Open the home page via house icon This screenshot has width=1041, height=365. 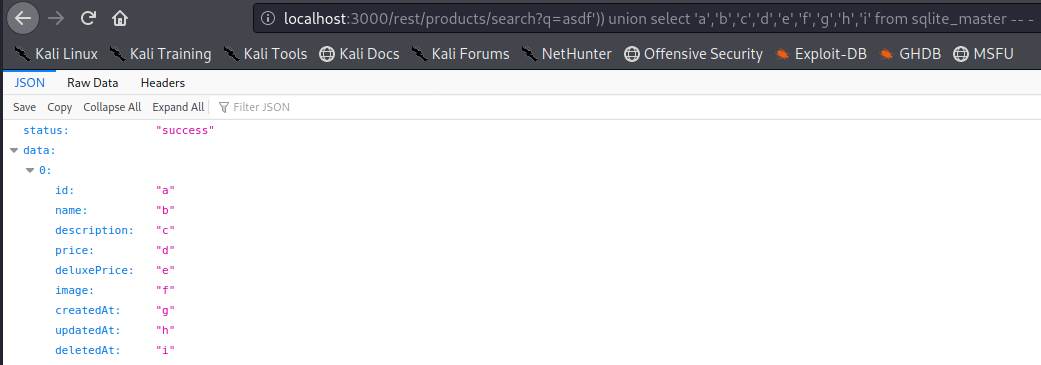tap(120, 18)
